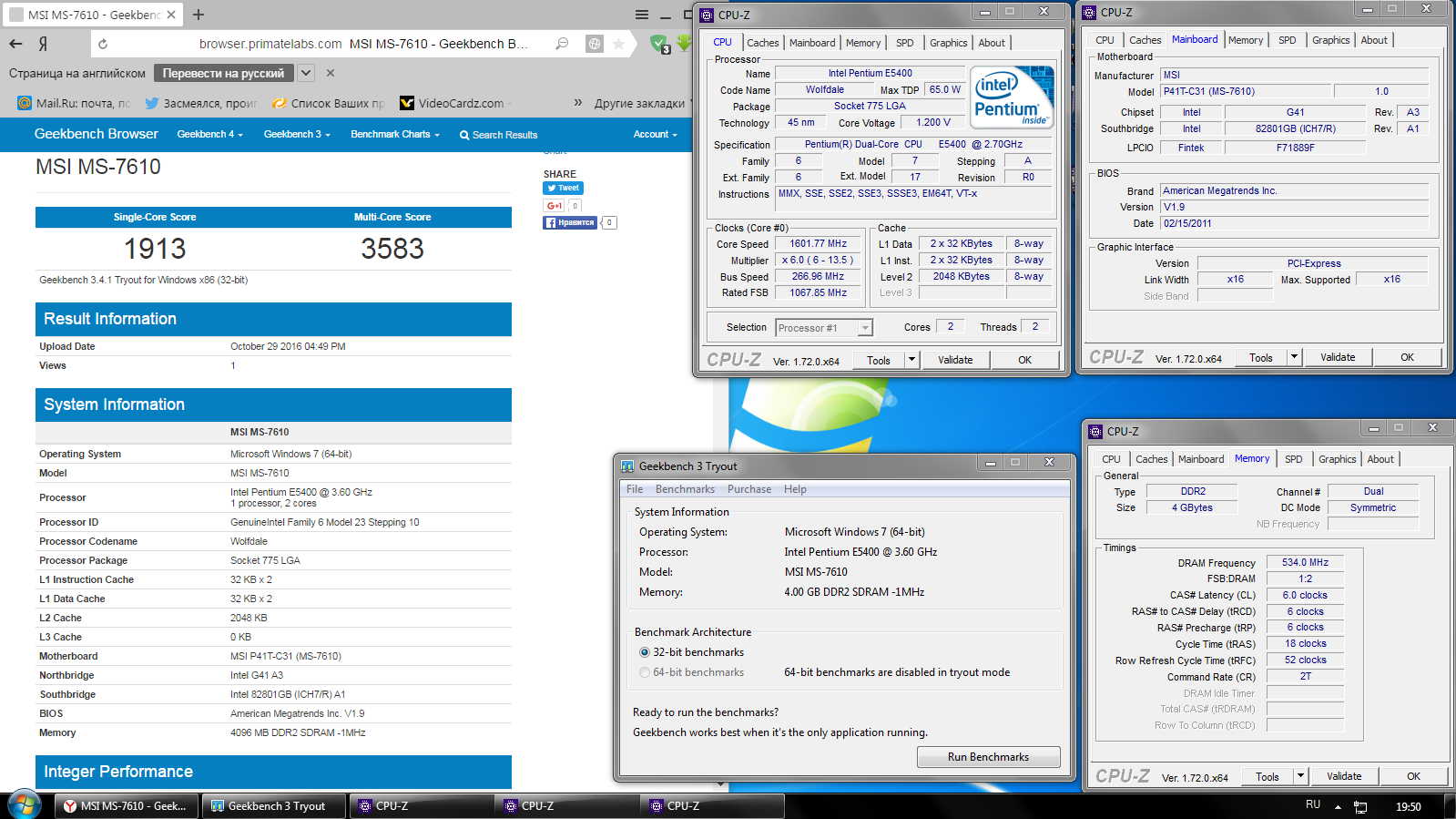Open the green shield protection extension

click(x=659, y=44)
